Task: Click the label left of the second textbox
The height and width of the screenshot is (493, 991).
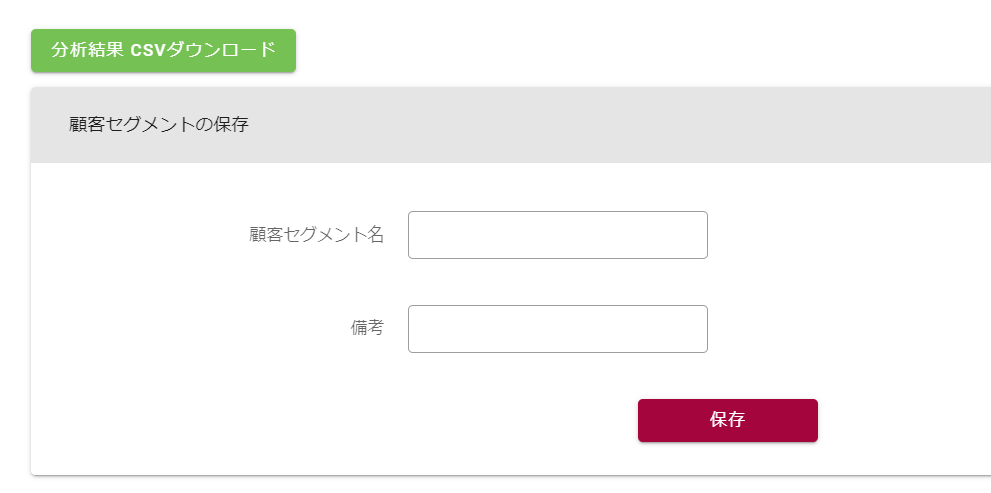Action: tap(366, 328)
